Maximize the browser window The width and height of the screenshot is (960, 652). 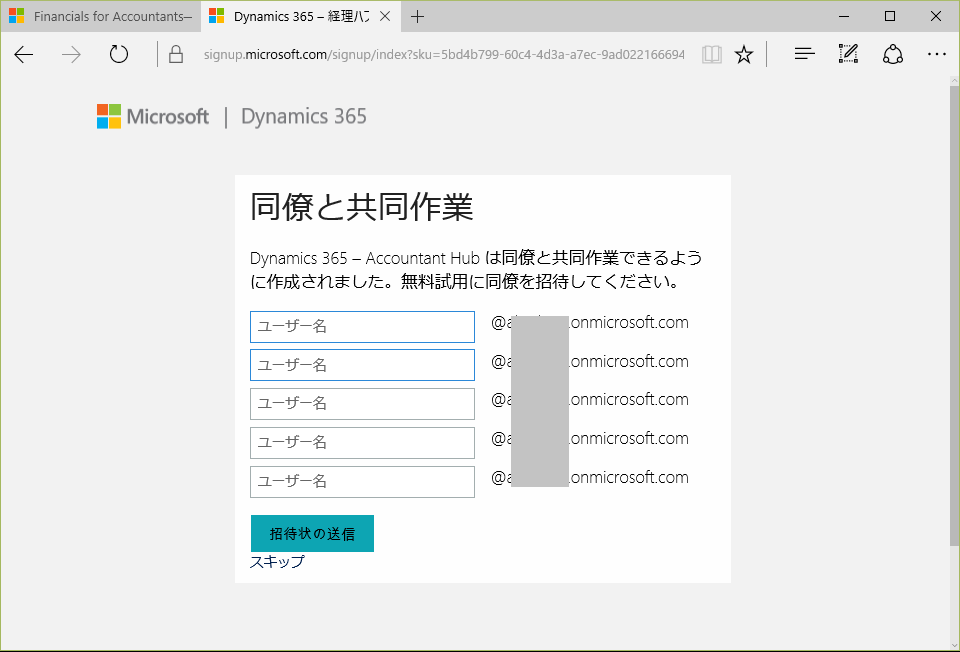tap(890, 17)
